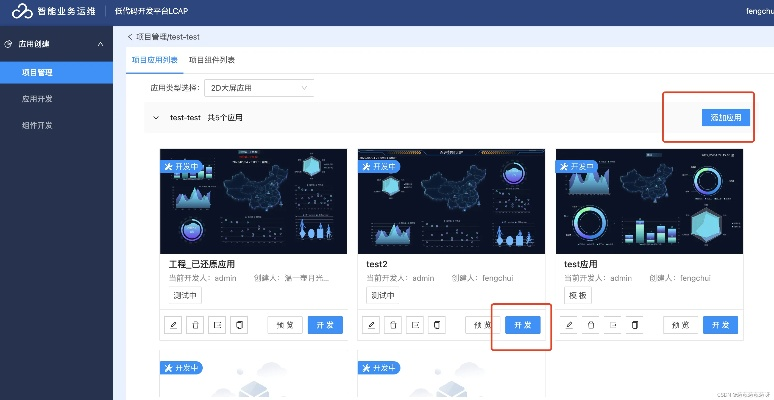Open 应用开发 in the sidebar
Image resolution: width=774 pixels, height=400 pixels.
point(37,99)
